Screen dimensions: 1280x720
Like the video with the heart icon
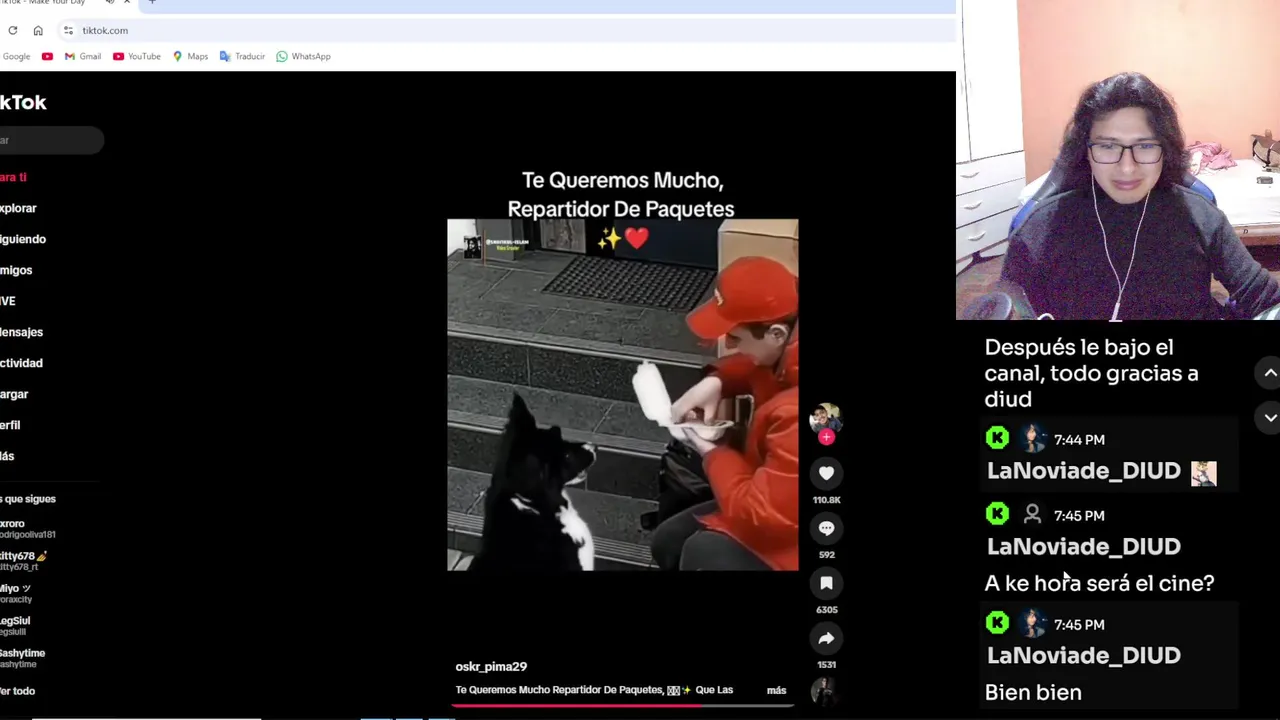point(826,473)
